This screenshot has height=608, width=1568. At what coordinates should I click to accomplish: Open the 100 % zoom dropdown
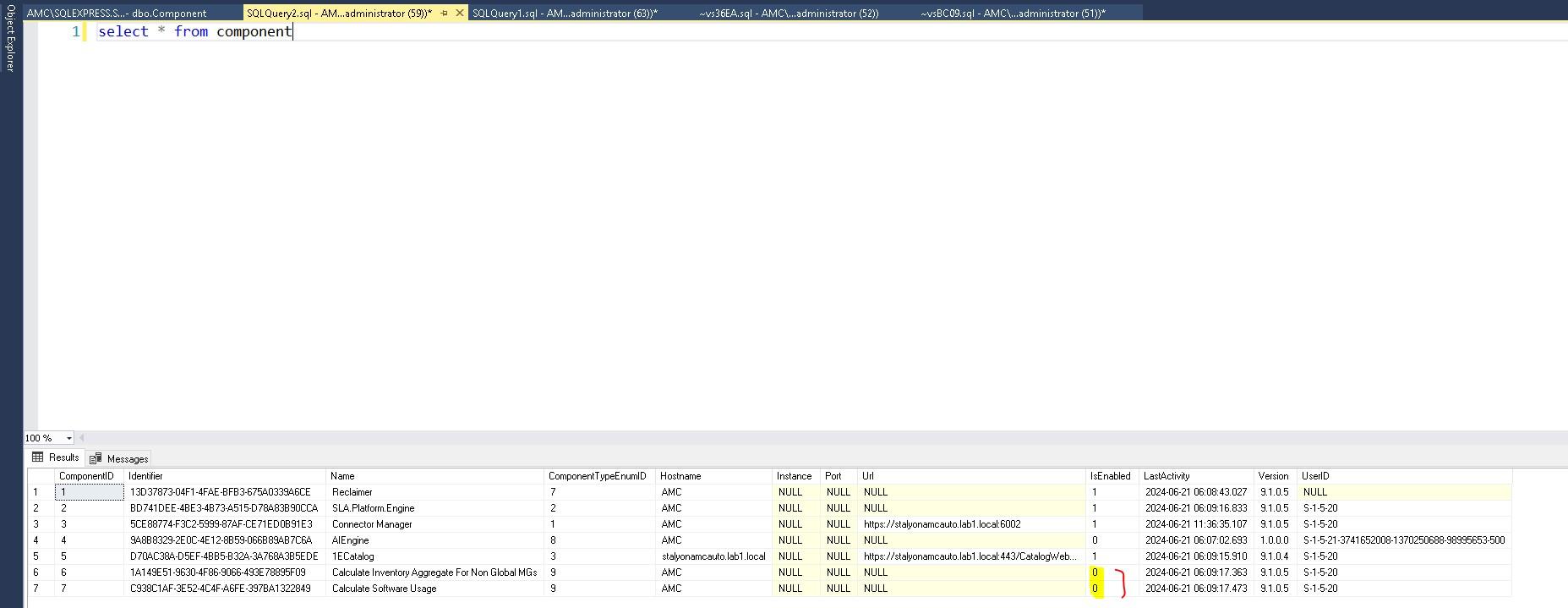point(69,438)
